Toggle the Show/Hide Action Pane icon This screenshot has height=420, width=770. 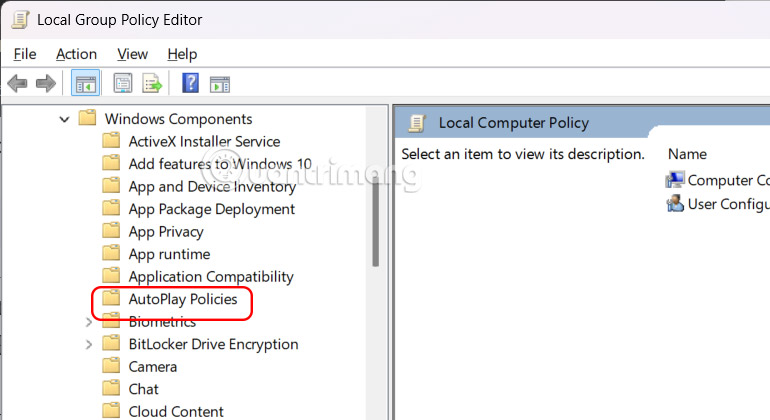point(219,84)
